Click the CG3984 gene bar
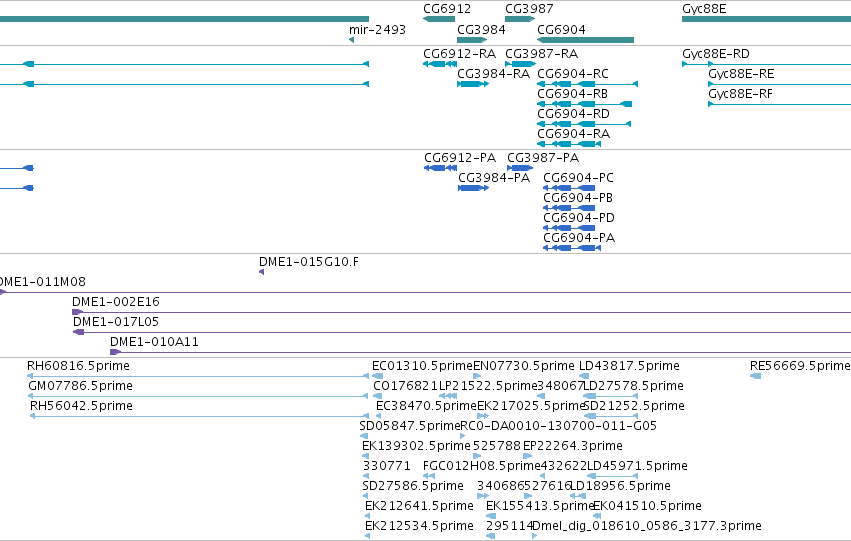The width and height of the screenshot is (851, 541). [472, 40]
